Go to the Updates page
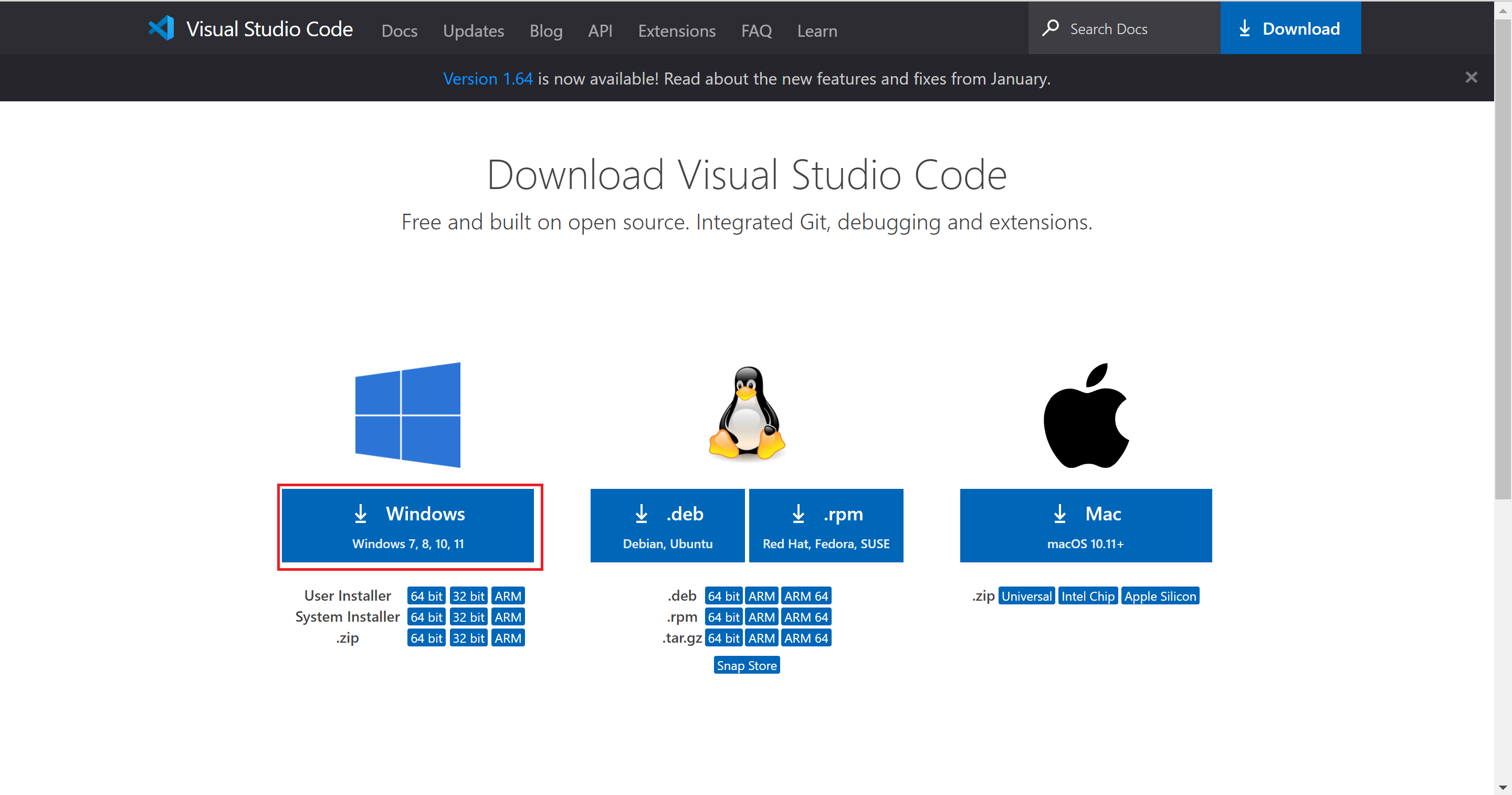Image resolution: width=1512 pixels, height=795 pixels. coord(473,30)
